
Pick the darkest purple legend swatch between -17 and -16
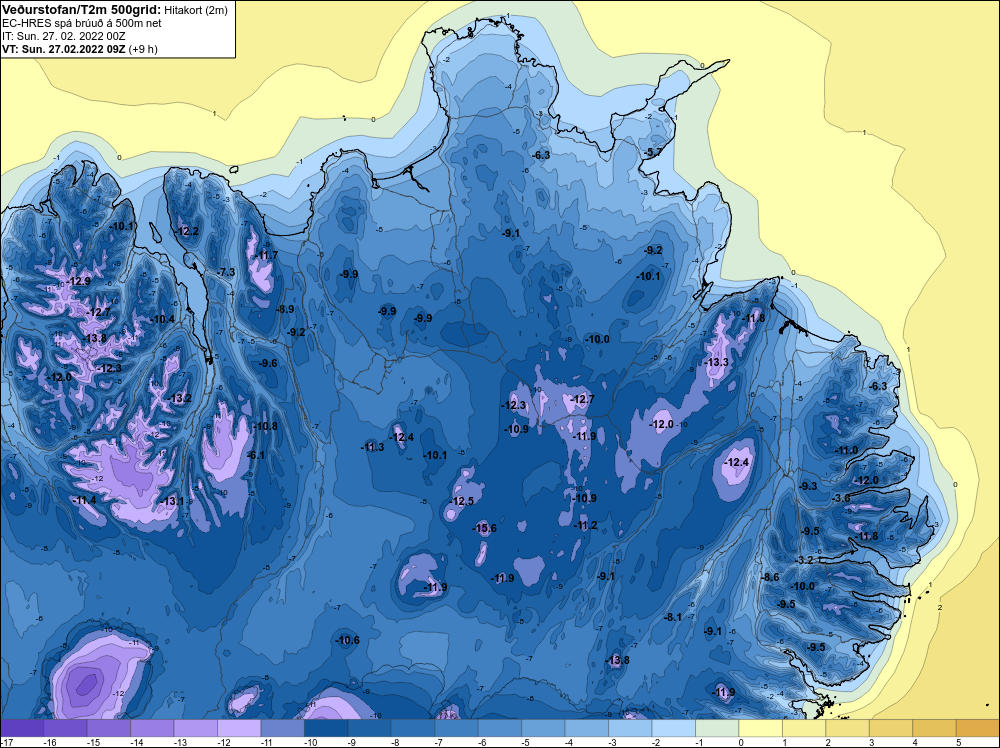click(x=22, y=728)
